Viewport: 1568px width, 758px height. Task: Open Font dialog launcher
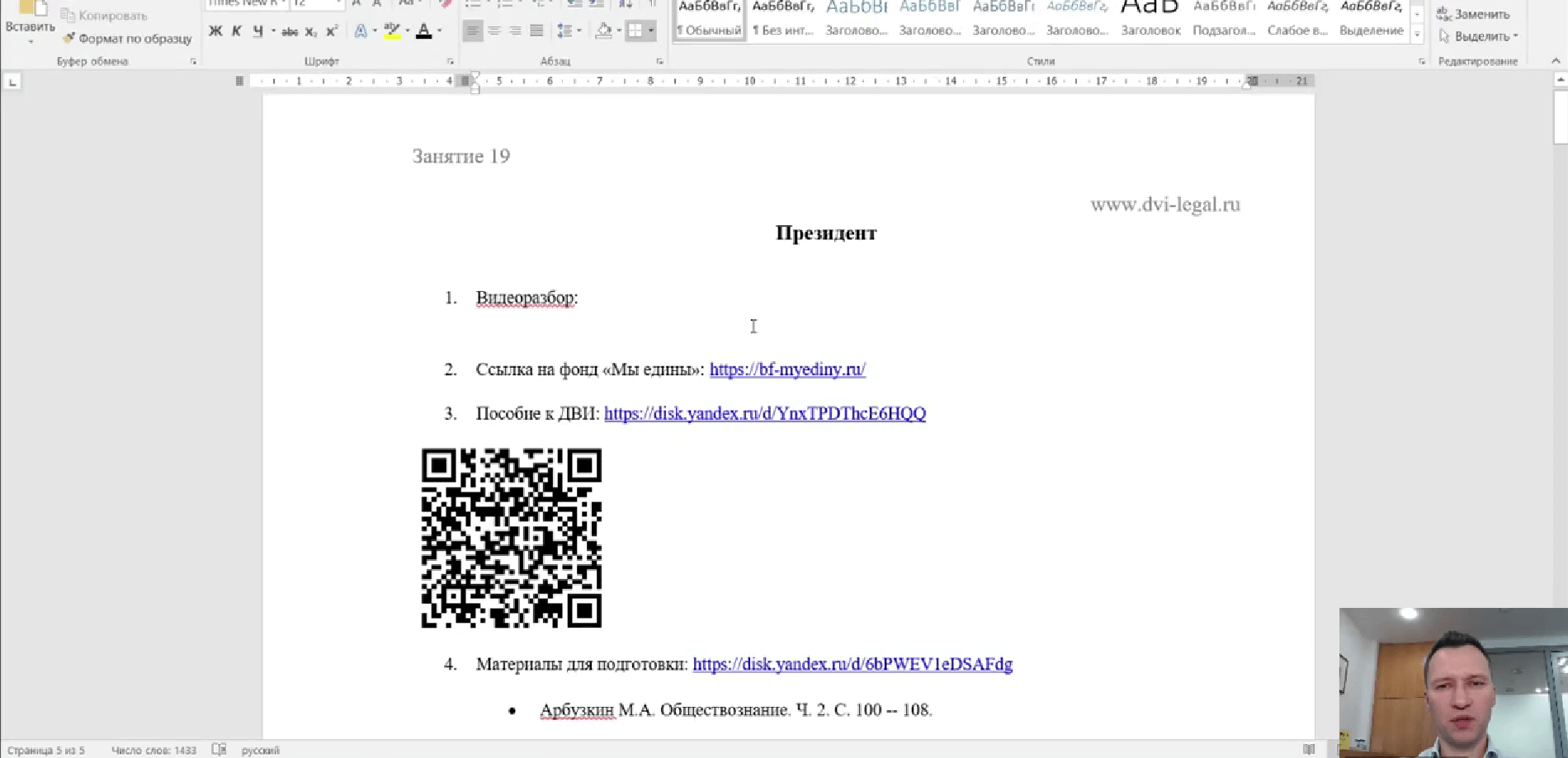click(x=451, y=62)
